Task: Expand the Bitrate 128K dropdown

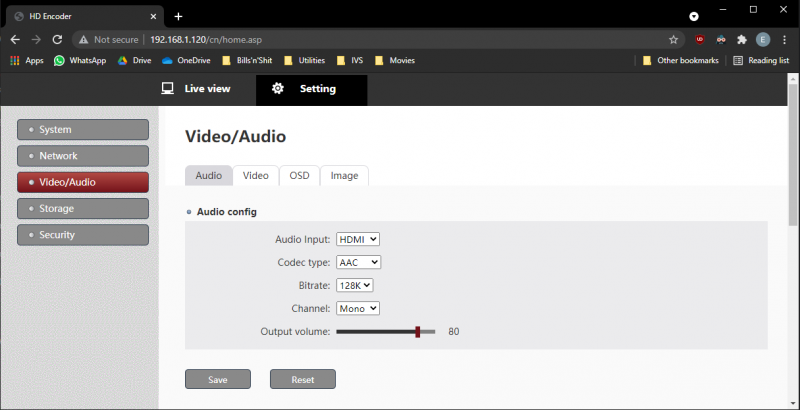Action: coord(355,286)
